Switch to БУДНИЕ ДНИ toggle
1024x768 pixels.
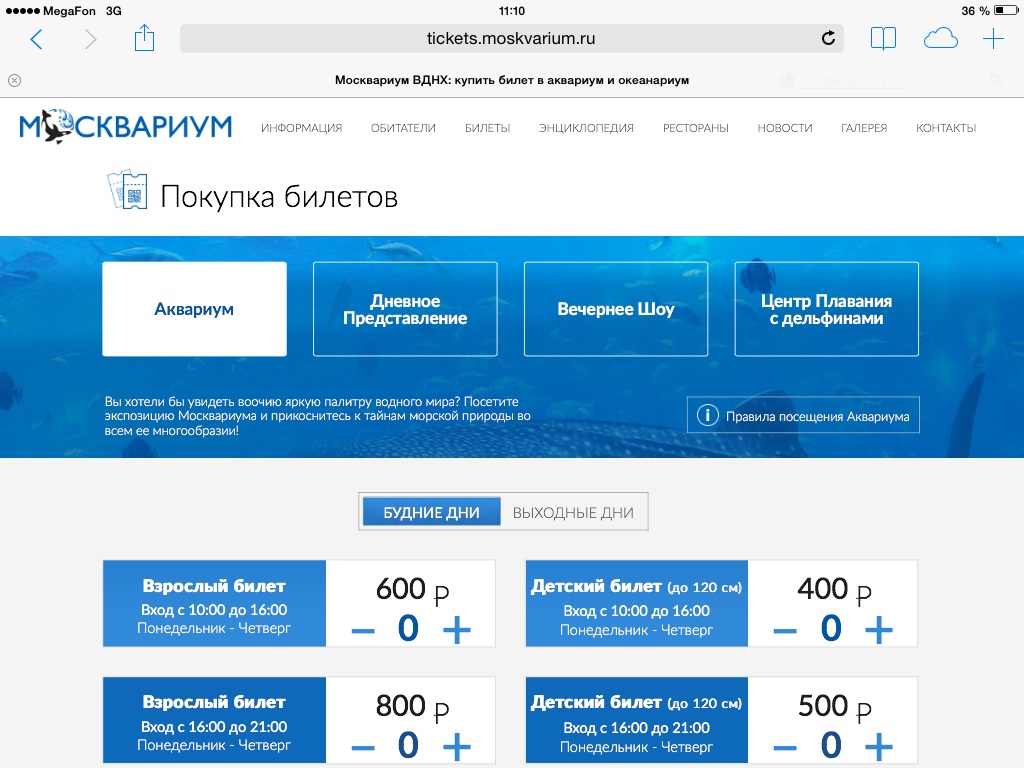(431, 512)
